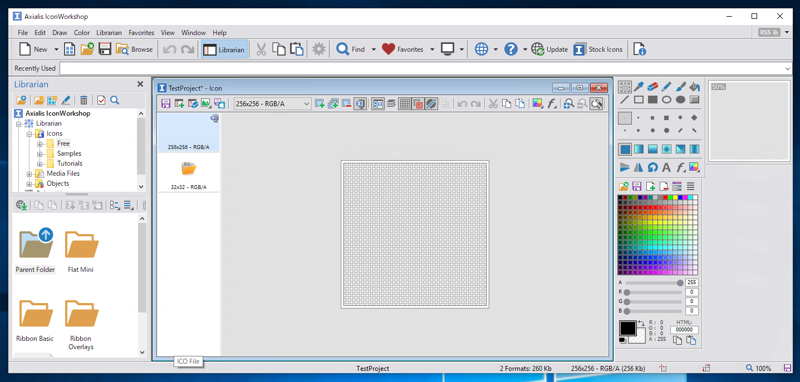Open the File menu
800x382 pixels.
23,33
